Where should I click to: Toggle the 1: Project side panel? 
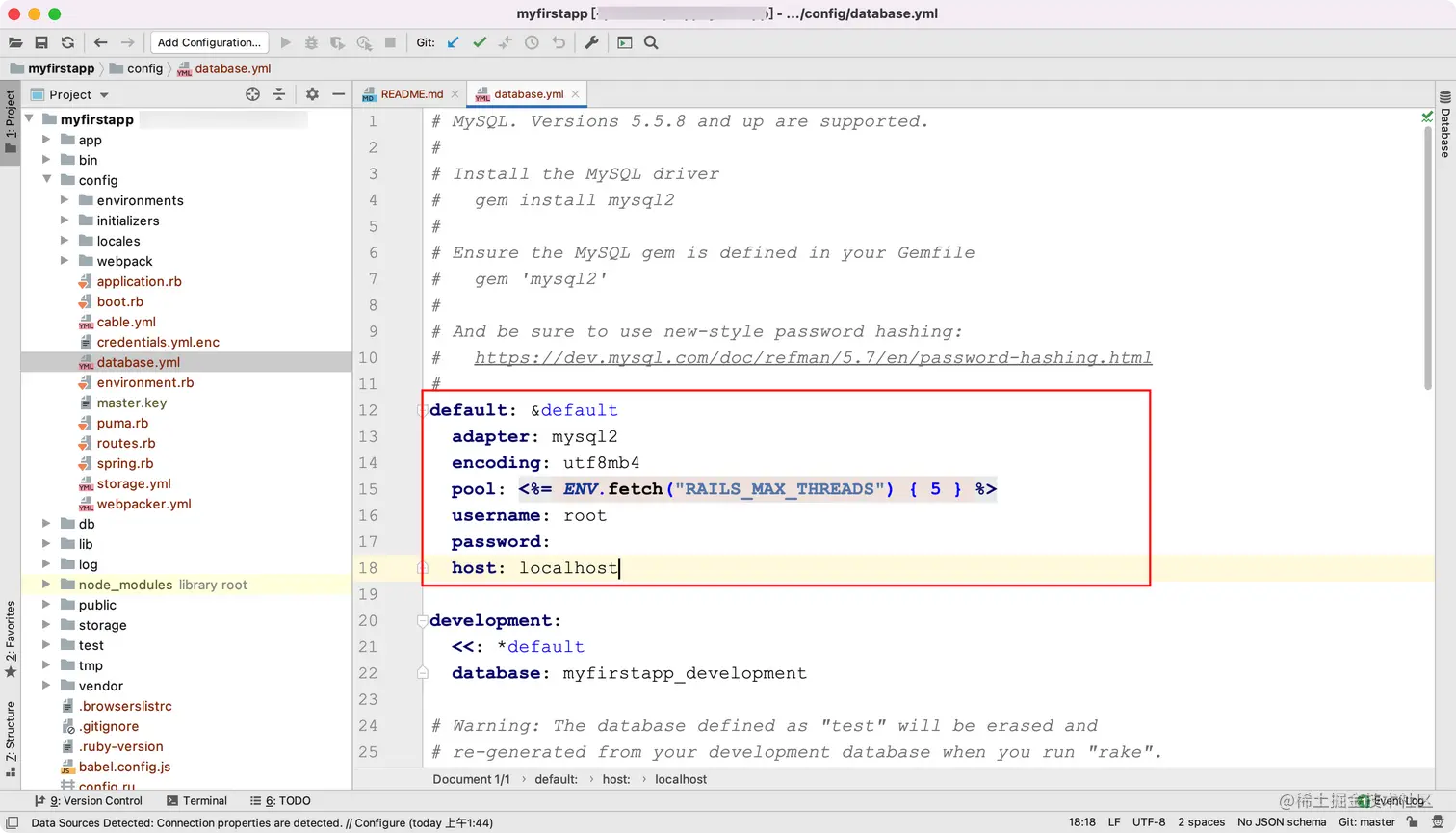(x=11, y=122)
